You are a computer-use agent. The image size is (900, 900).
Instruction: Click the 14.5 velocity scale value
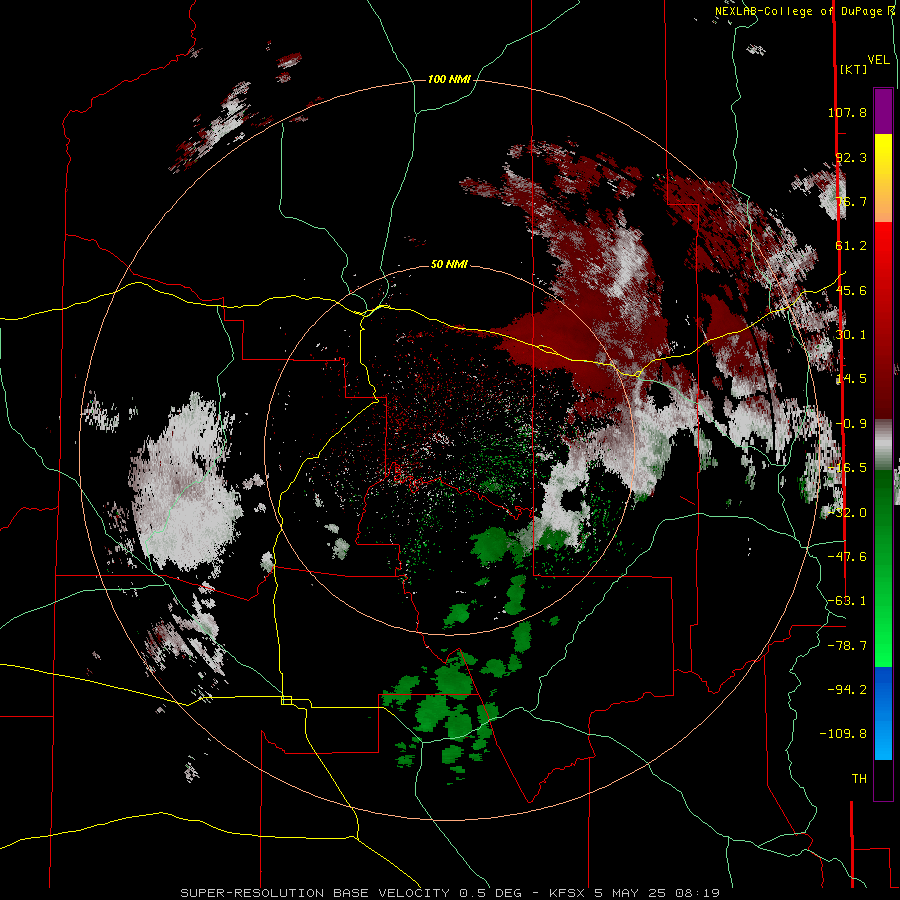pos(851,379)
